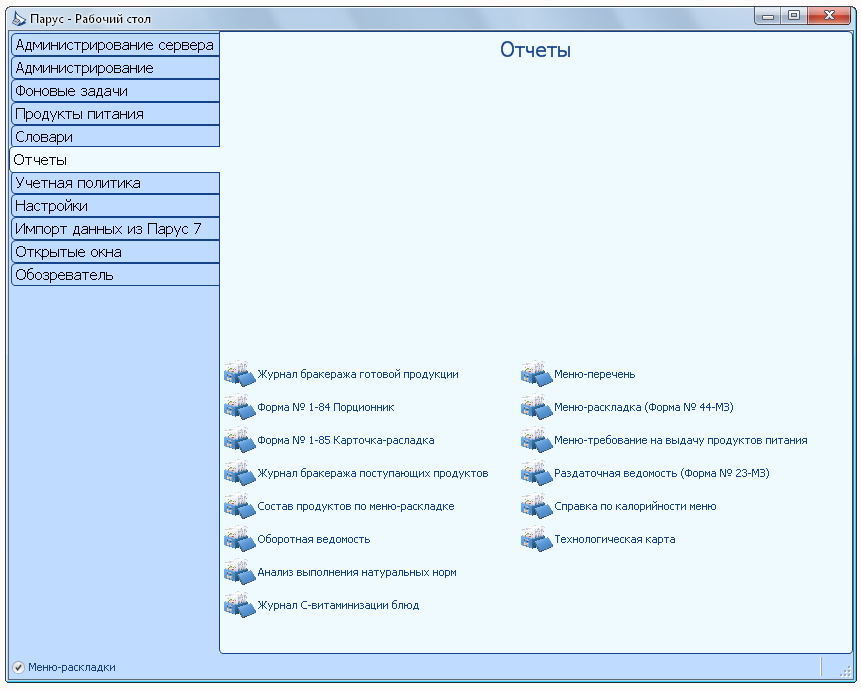Viewport: 861px width, 690px height.
Task: Open the Технологическая карта report link
Action: pos(614,539)
